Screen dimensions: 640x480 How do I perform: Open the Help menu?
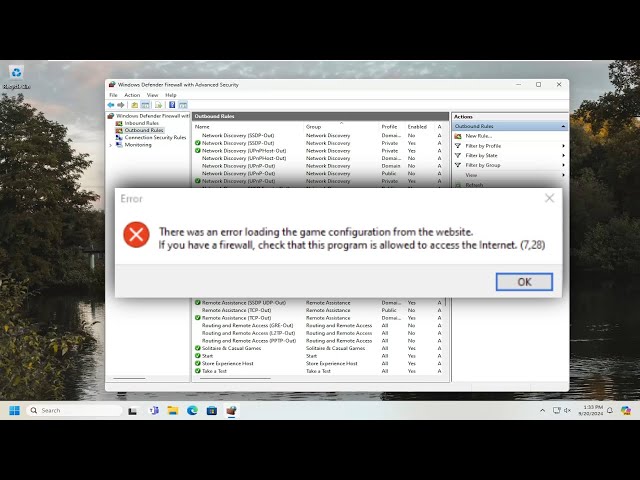pos(171,95)
